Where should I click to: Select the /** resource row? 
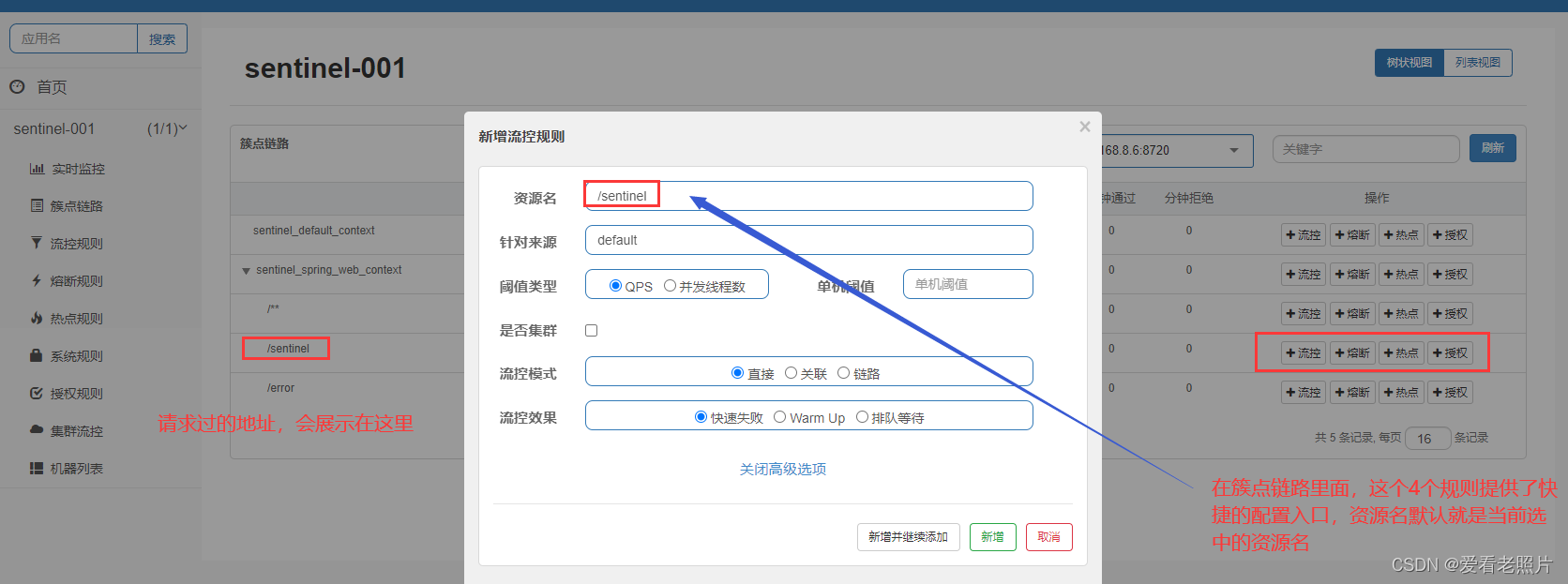(273, 309)
